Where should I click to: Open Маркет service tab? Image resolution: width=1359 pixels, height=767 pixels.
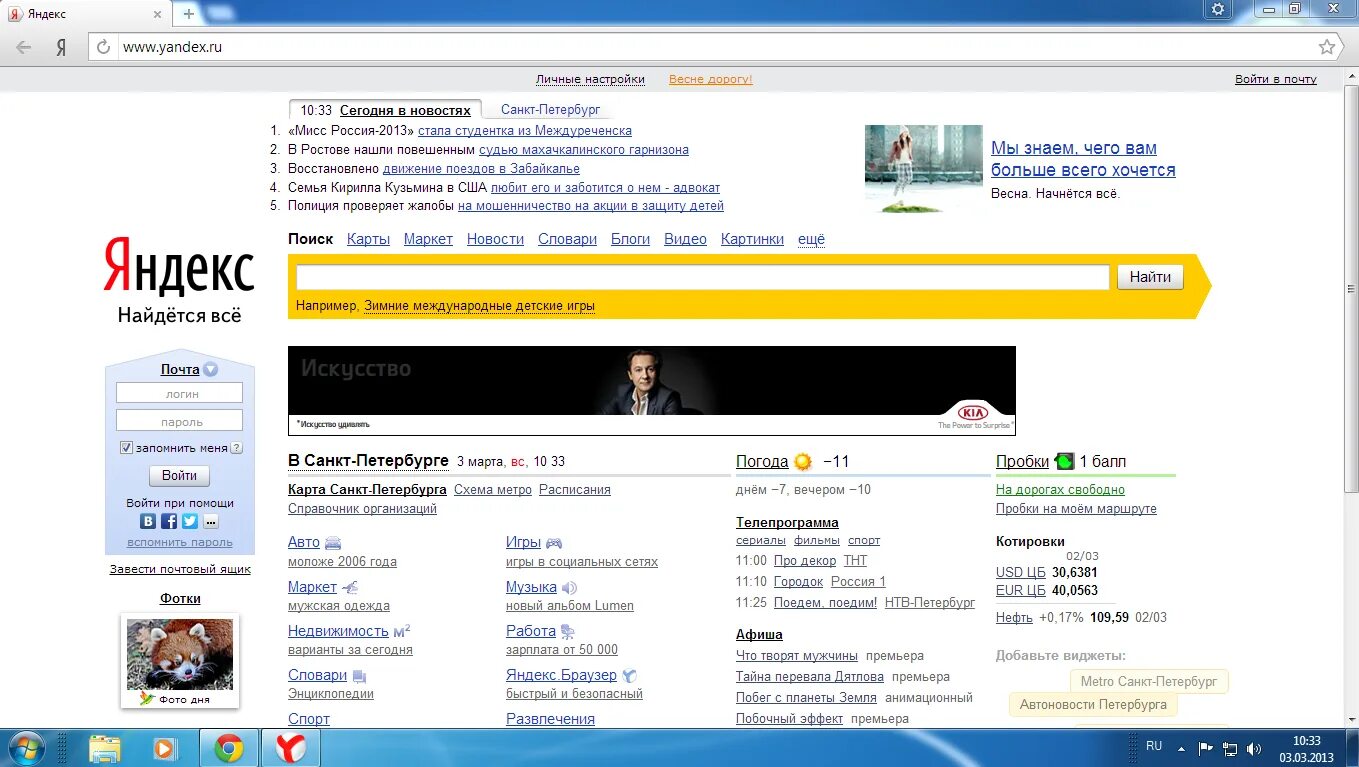[x=428, y=239]
